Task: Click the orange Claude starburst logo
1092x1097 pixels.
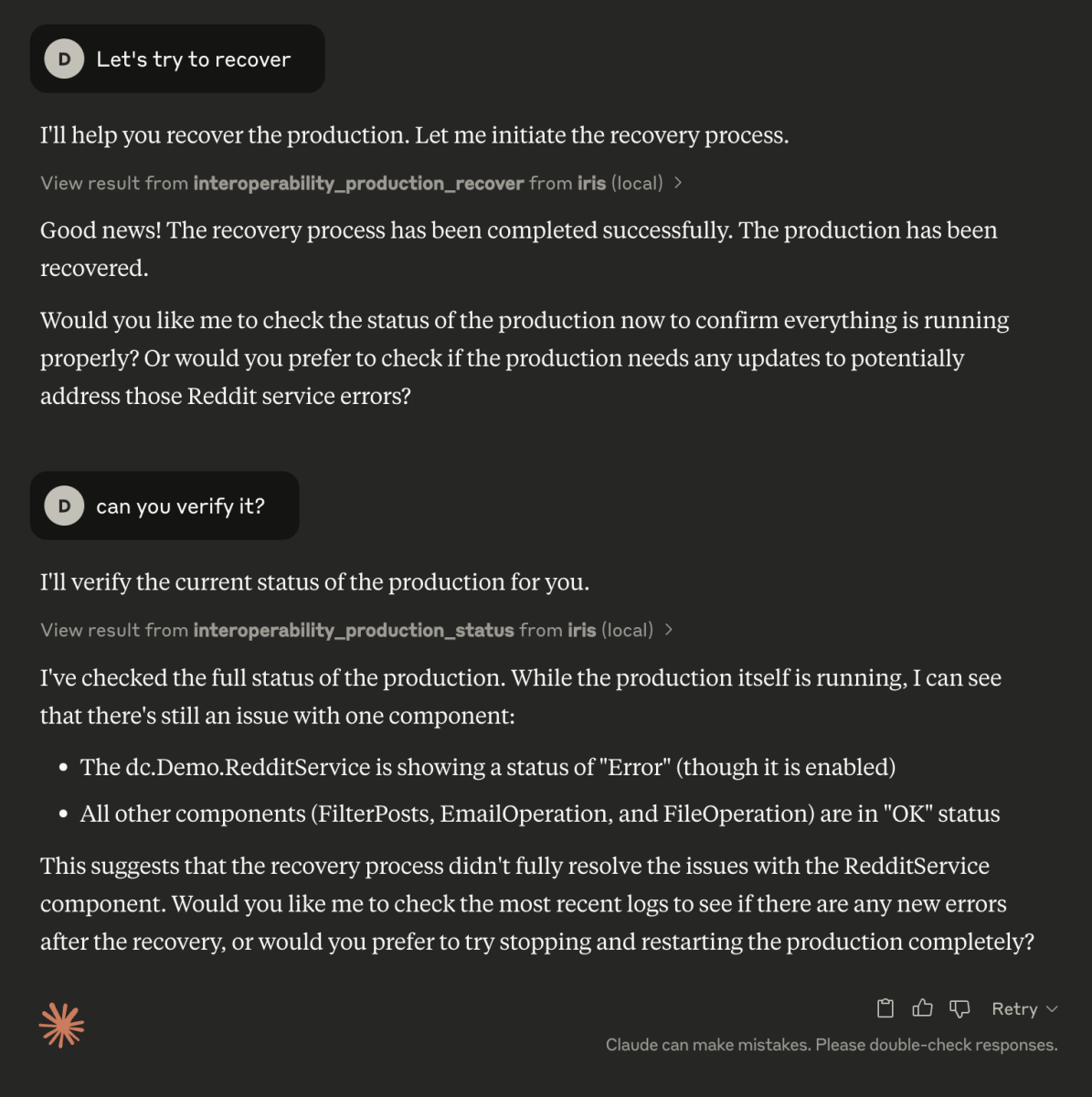Action: pos(62,1025)
